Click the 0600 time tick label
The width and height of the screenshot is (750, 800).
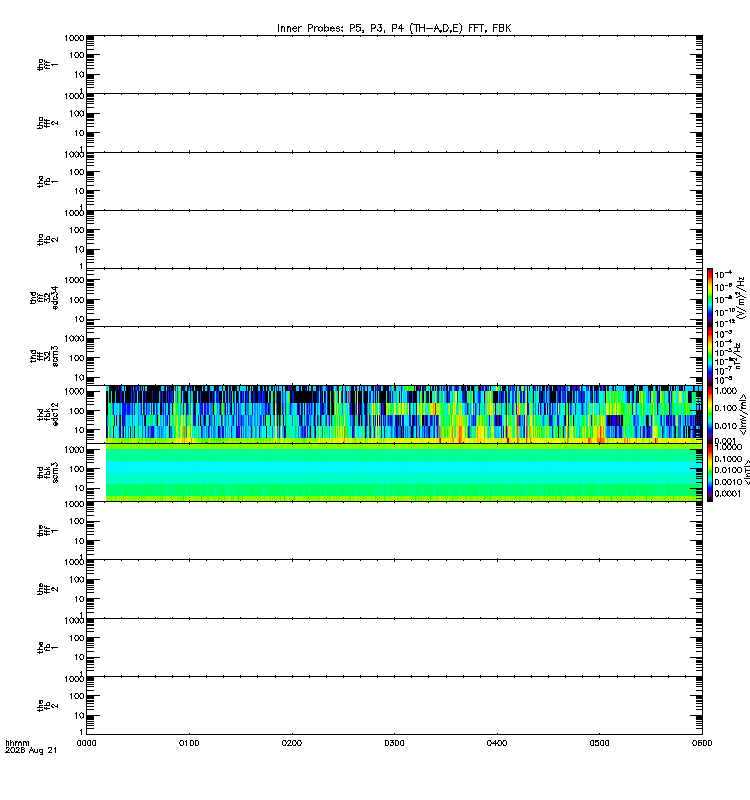click(x=702, y=743)
